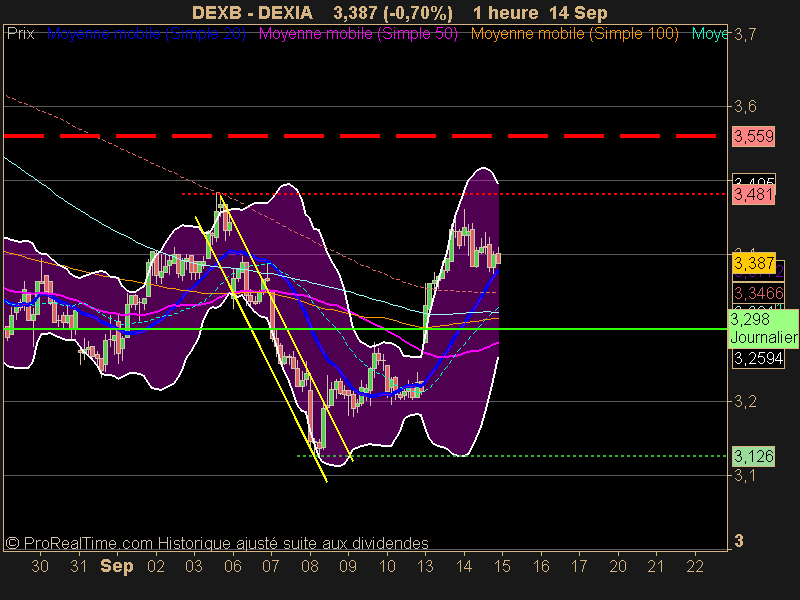Click the 3,481 red price label
Screen dimensions: 800x600
tap(754, 194)
